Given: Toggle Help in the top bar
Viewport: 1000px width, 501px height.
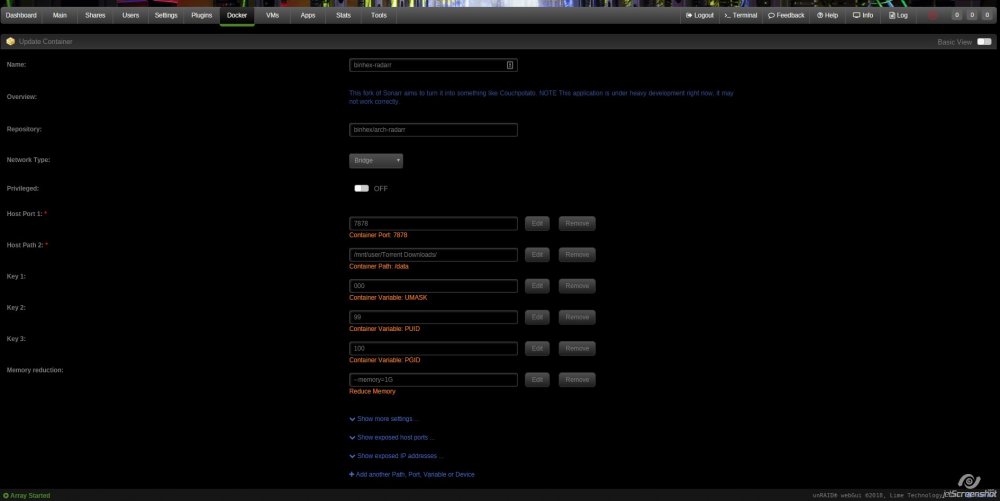Looking at the screenshot, I should pyautogui.click(x=827, y=15).
